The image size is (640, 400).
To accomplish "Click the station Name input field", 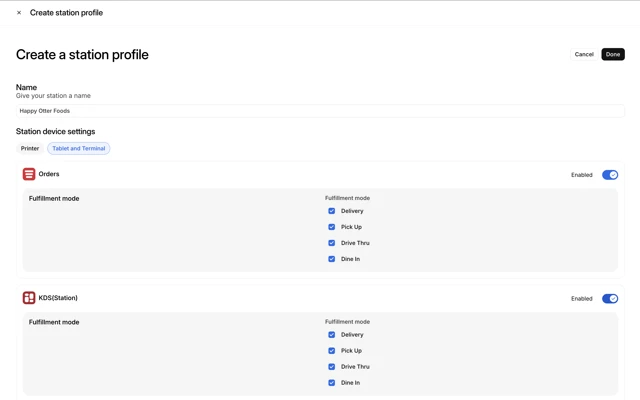I will pyautogui.click(x=320, y=111).
